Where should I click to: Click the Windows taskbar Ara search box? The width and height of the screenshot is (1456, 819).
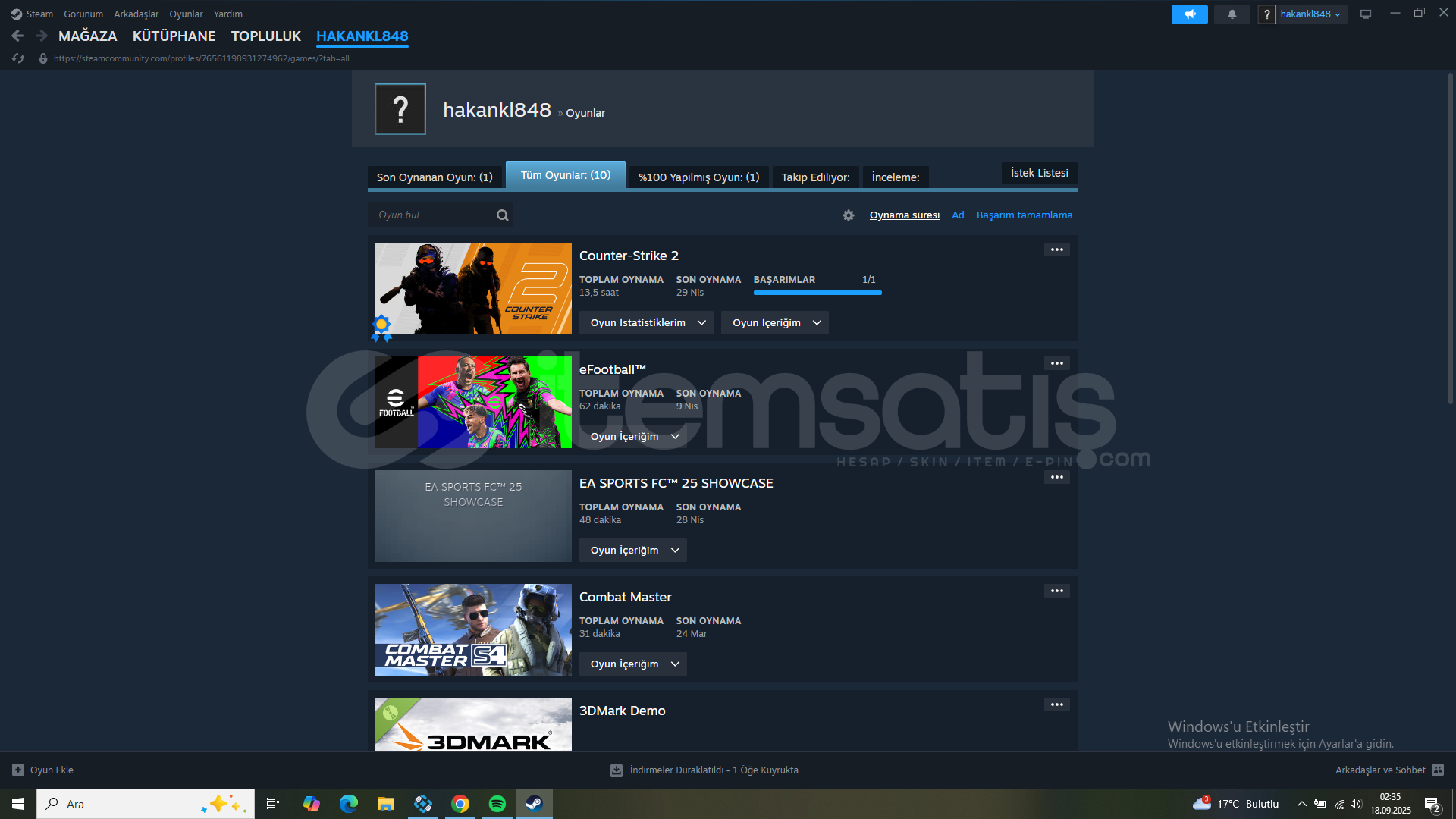click(146, 804)
